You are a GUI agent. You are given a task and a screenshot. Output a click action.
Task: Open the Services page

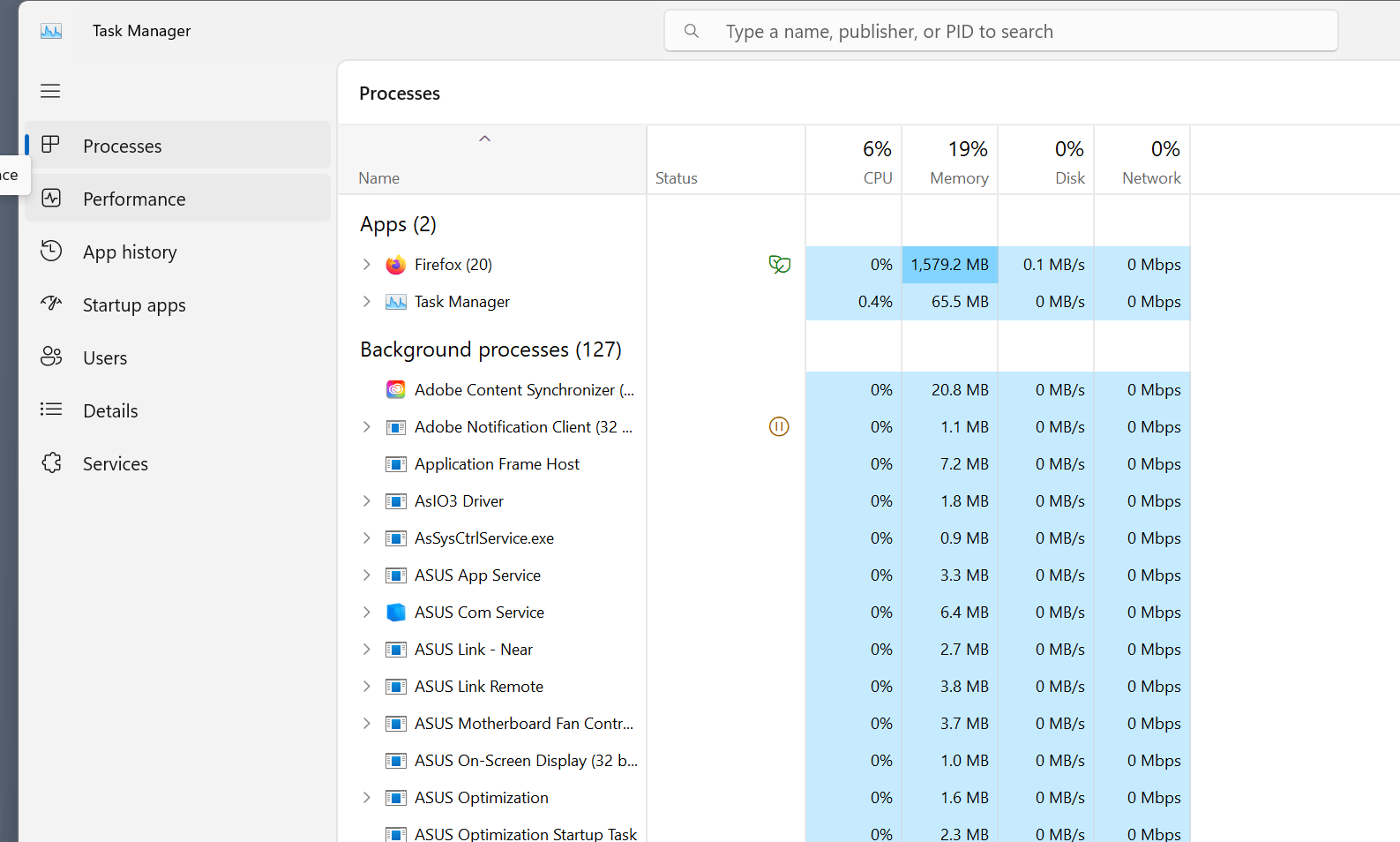178,462
